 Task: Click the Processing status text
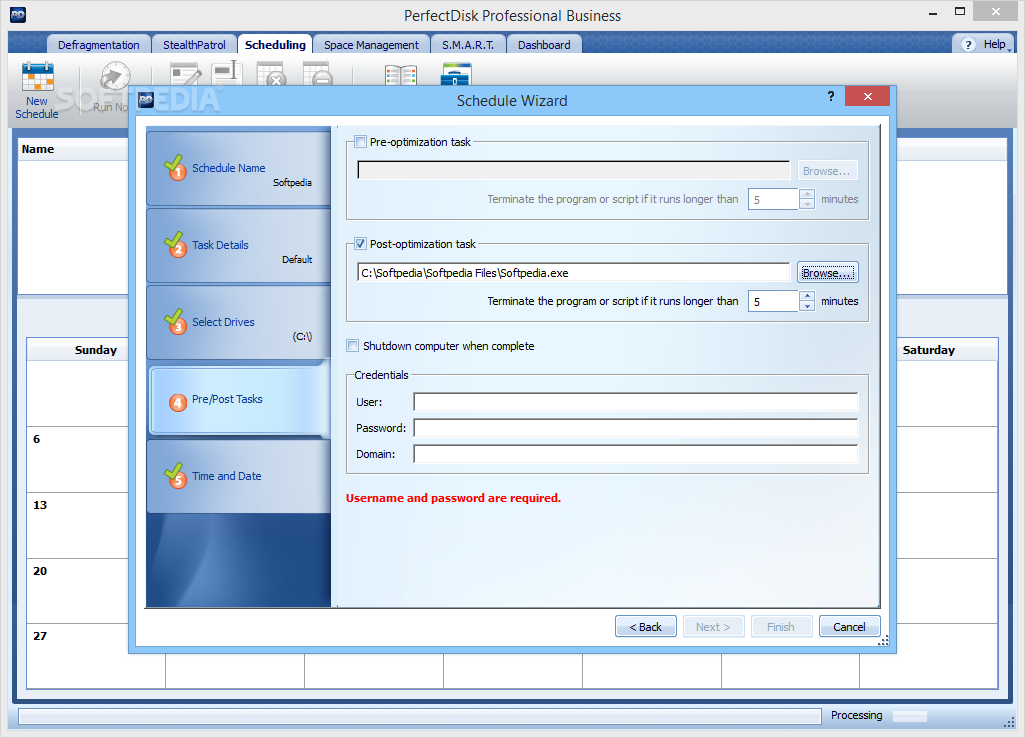tap(856, 715)
